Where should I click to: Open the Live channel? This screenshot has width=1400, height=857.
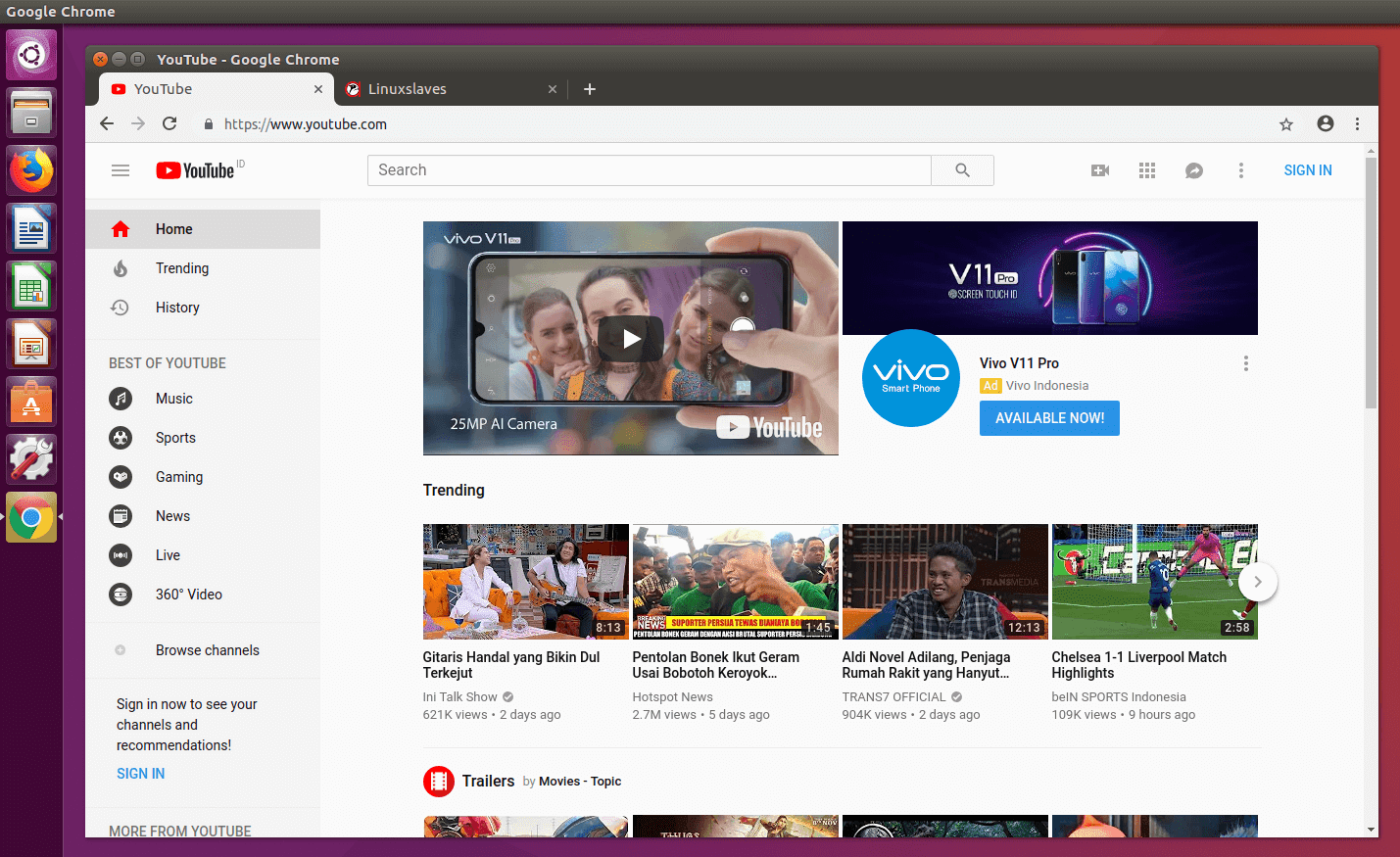[203, 555]
